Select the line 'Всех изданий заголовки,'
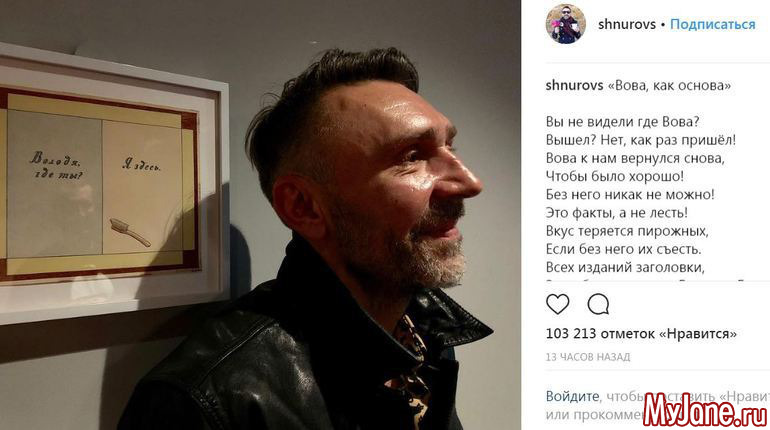This screenshot has height=430, width=770. [x=625, y=267]
